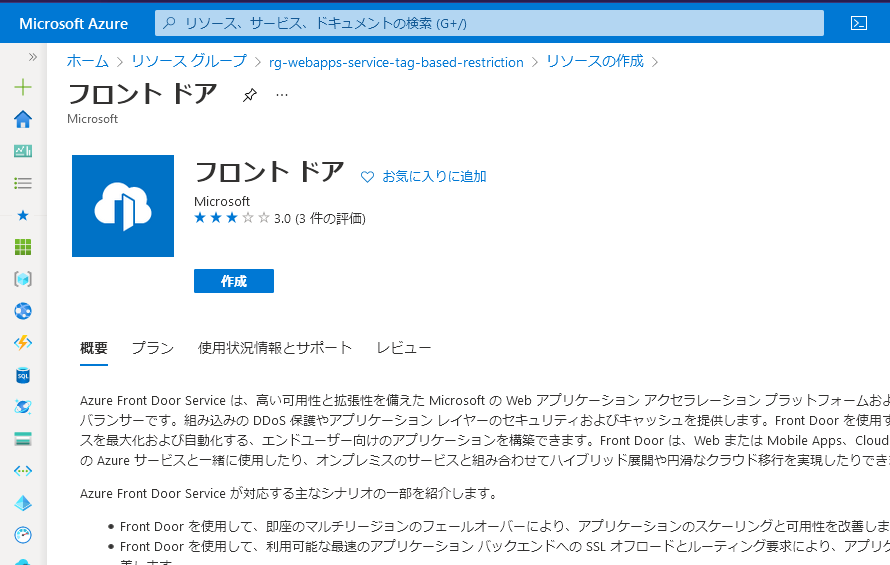Screen dimensions: 890x565
Task: Expand the left sidebar with double chevron
Action: click(x=32, y=57)
